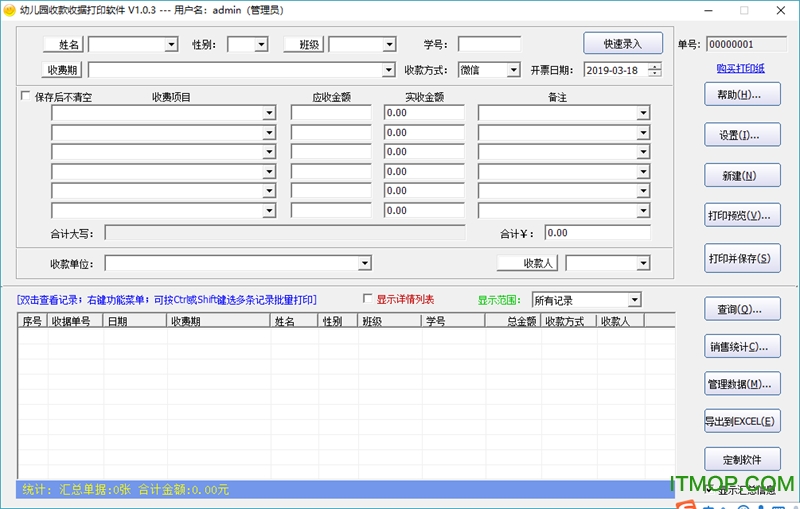Viewport: 800px width, 509px height.
Task: Expand the 显示范围 dropdown showing 所有记录
Action: pos(634,300)
